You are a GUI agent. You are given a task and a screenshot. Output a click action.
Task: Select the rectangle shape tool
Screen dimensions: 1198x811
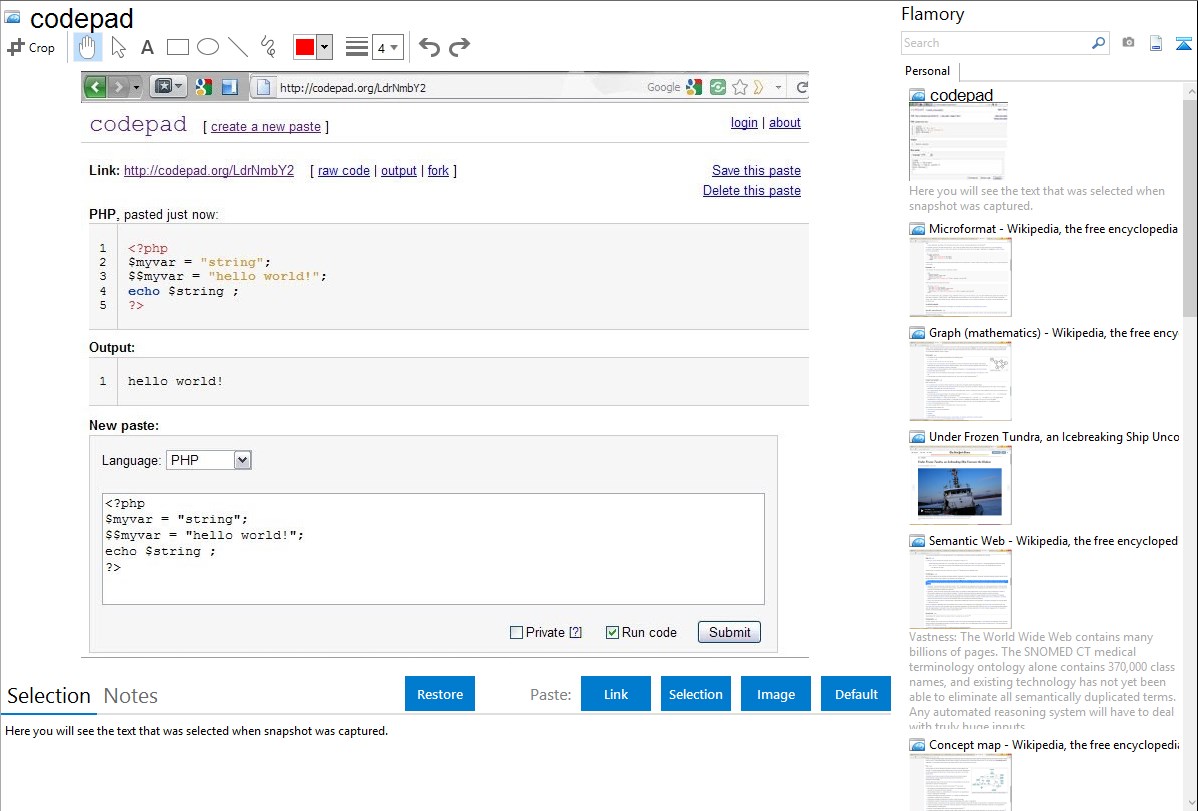coord(177,47)
